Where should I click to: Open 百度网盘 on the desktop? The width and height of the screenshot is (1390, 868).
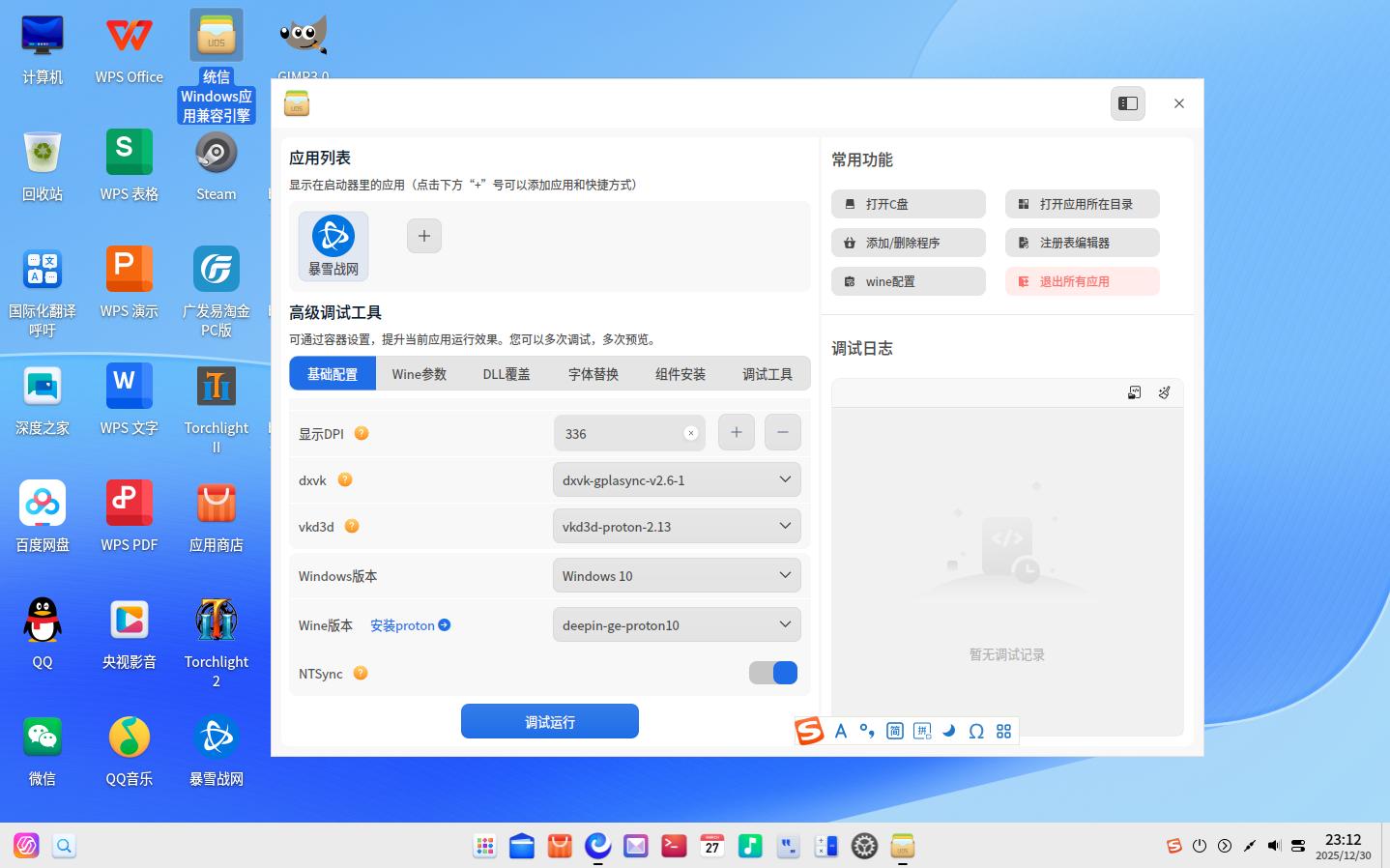pyautogui.click(x=43, y=516)
